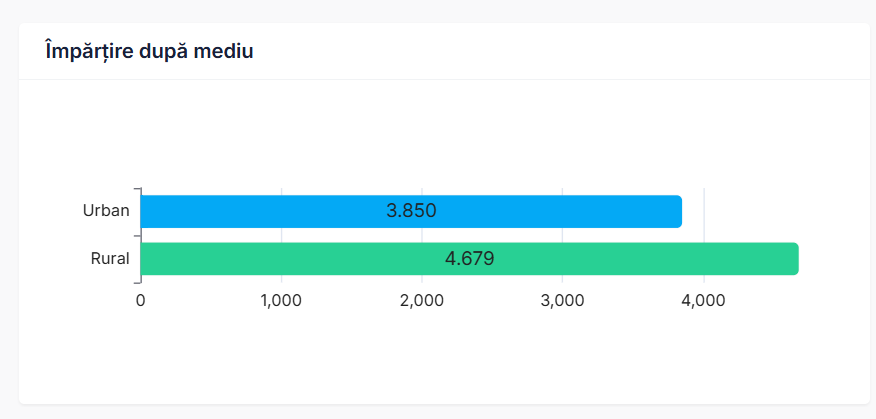The image size is (876, 419).
Task: Select the Urban category label
Action: pyautogui.click(x=106, y=211)
